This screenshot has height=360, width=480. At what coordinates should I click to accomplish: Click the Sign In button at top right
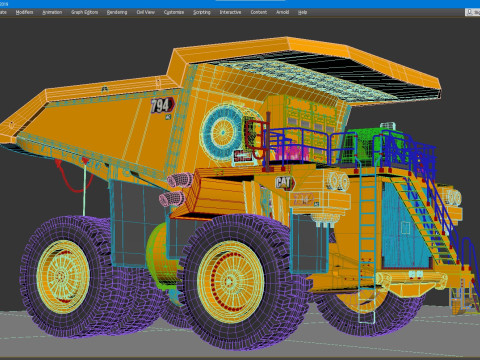click(473, 12)
